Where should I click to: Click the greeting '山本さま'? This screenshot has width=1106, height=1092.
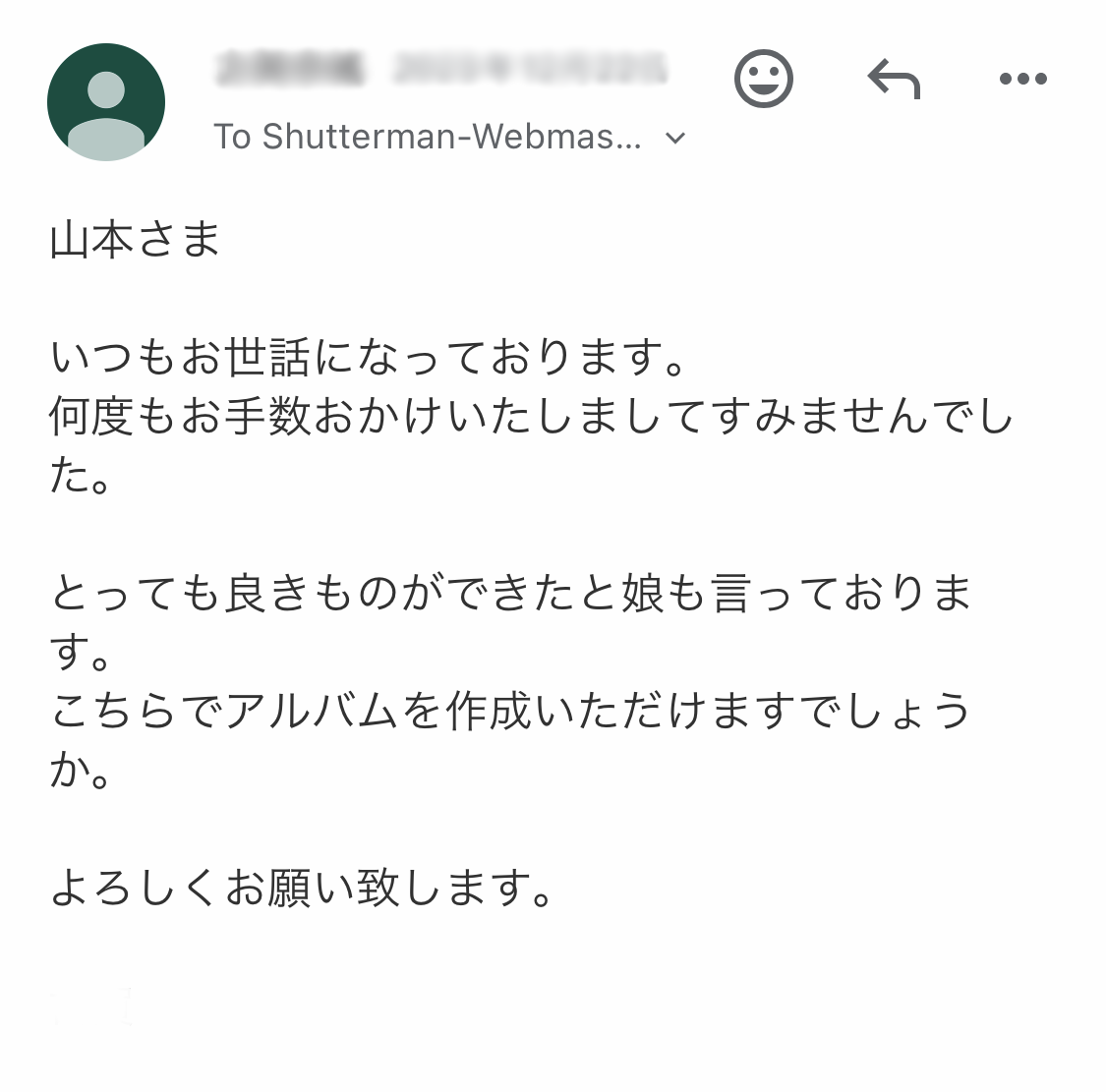135,241
